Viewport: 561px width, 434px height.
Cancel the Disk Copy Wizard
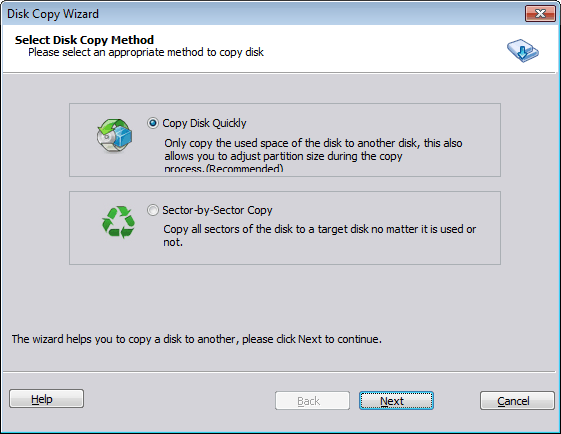tap(517, 401)
